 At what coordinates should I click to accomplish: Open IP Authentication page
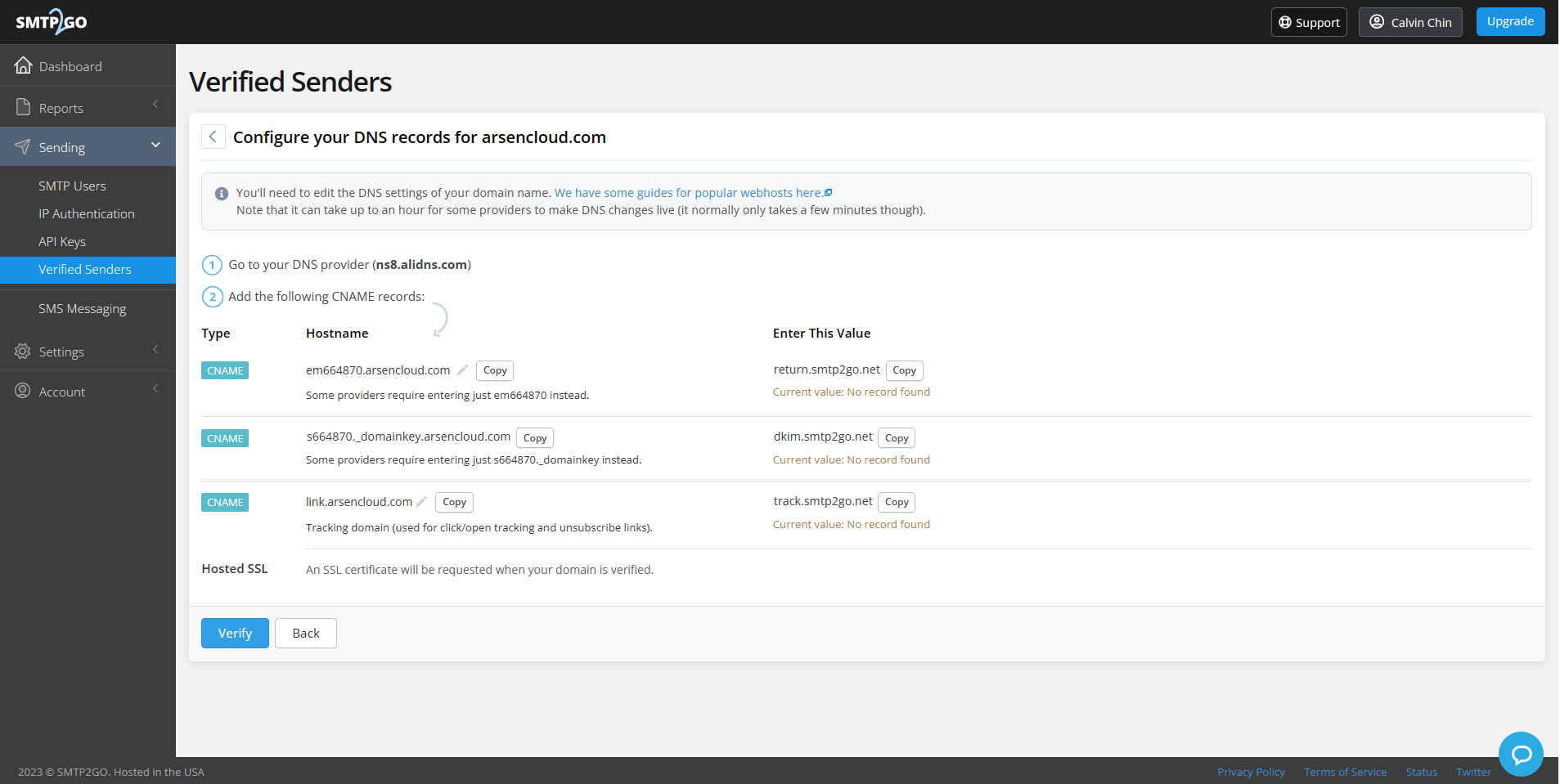(88, 213)
